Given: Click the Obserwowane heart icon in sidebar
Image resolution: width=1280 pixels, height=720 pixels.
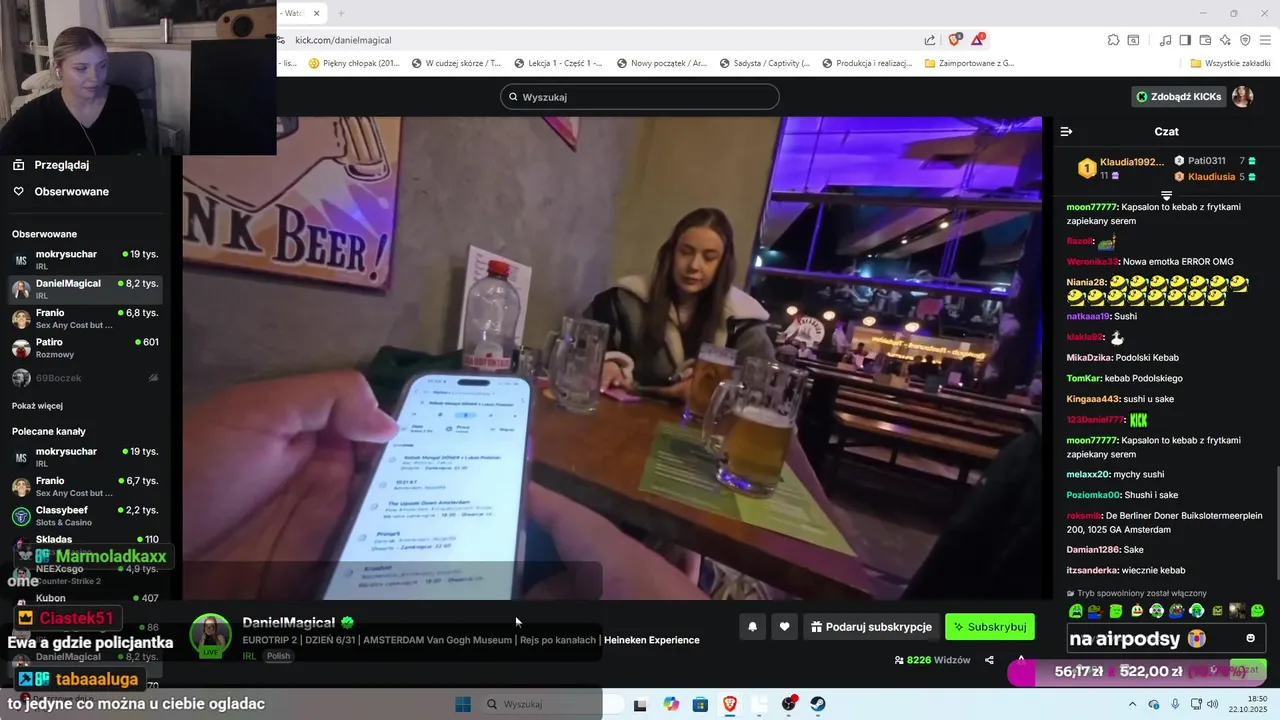Looking at the screenshot, I should [18, 191].
